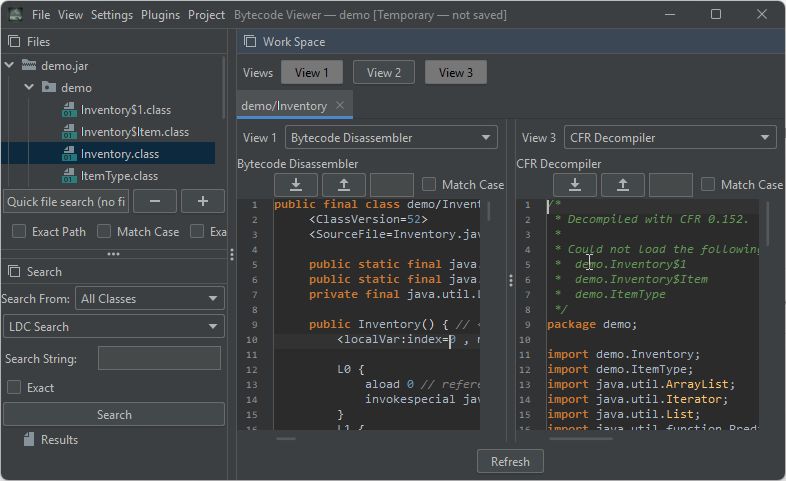Toggle Match Case in CFR Decompiler pane

(x=708, y=184)
